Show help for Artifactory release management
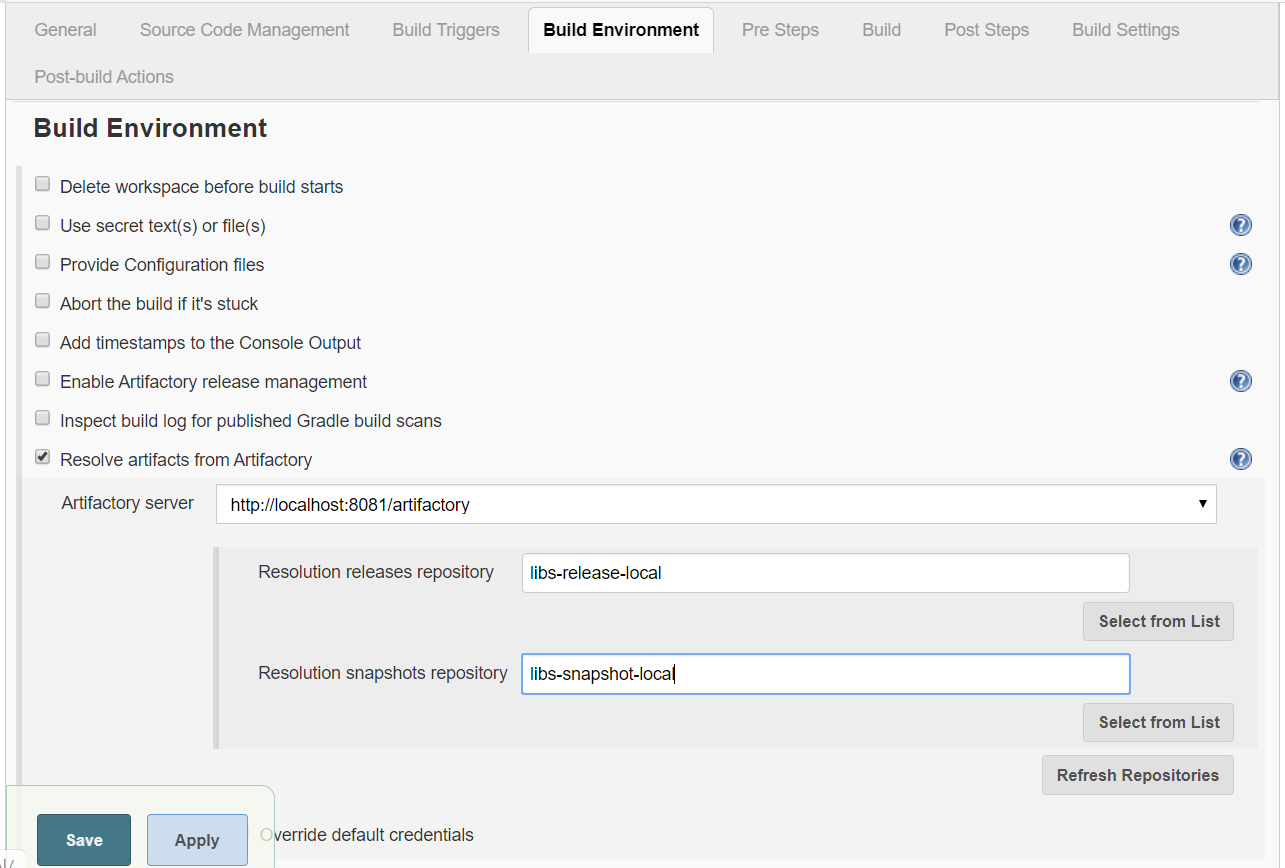This screenshot has width=1285, height=868. (1240, 381)
